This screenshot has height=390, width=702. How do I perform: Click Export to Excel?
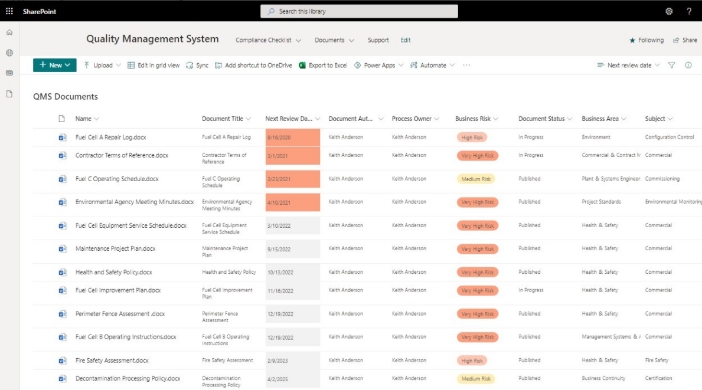323,65
